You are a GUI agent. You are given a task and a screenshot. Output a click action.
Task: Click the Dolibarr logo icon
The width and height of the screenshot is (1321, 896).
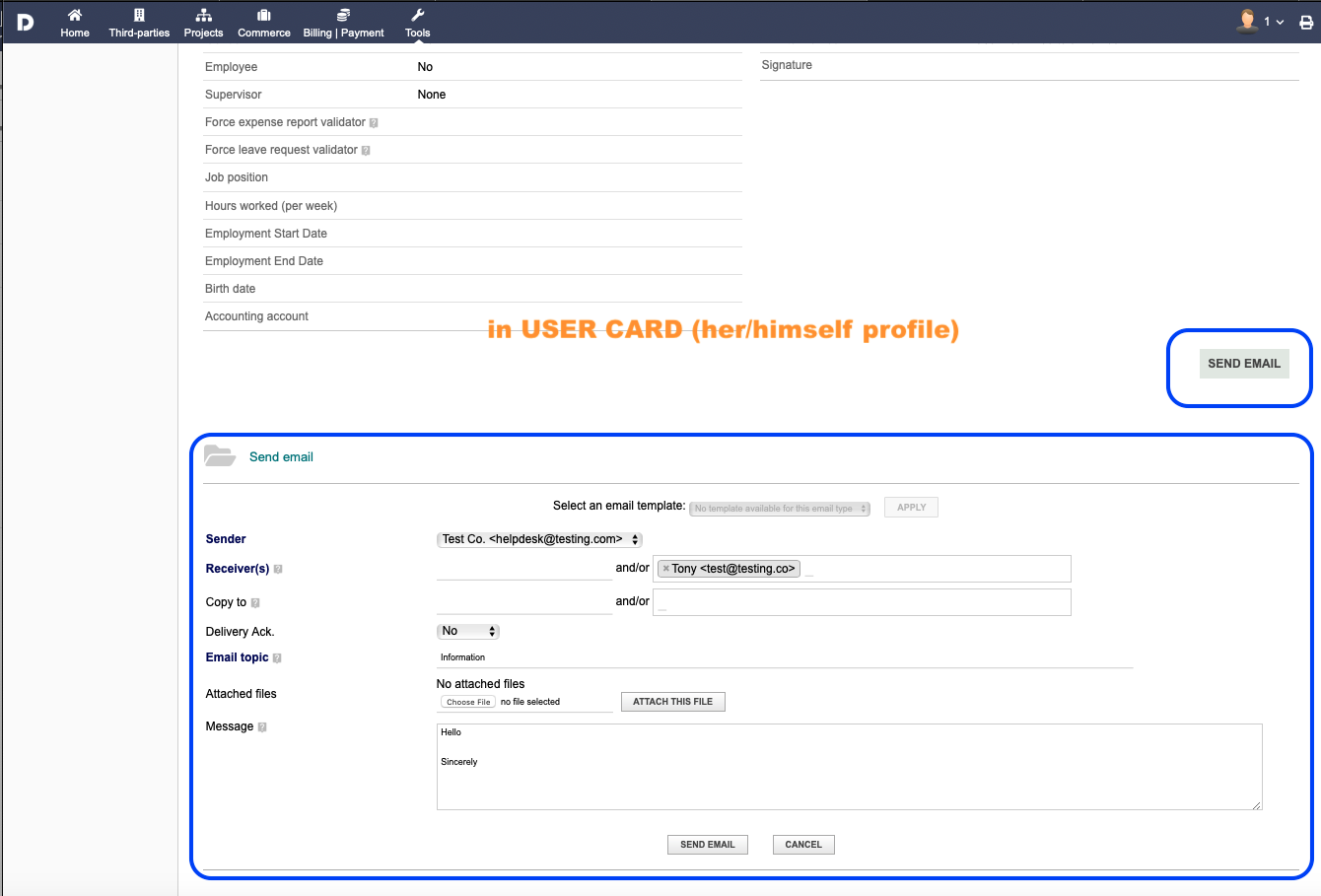pos(26,22)
